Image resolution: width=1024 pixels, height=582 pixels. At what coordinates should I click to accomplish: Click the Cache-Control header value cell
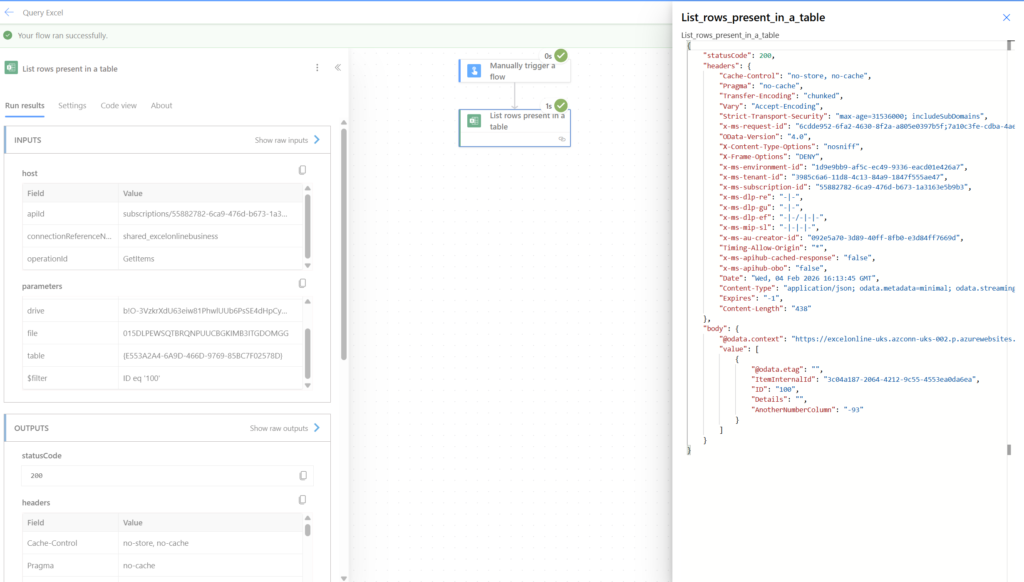[x=155, y=543]
